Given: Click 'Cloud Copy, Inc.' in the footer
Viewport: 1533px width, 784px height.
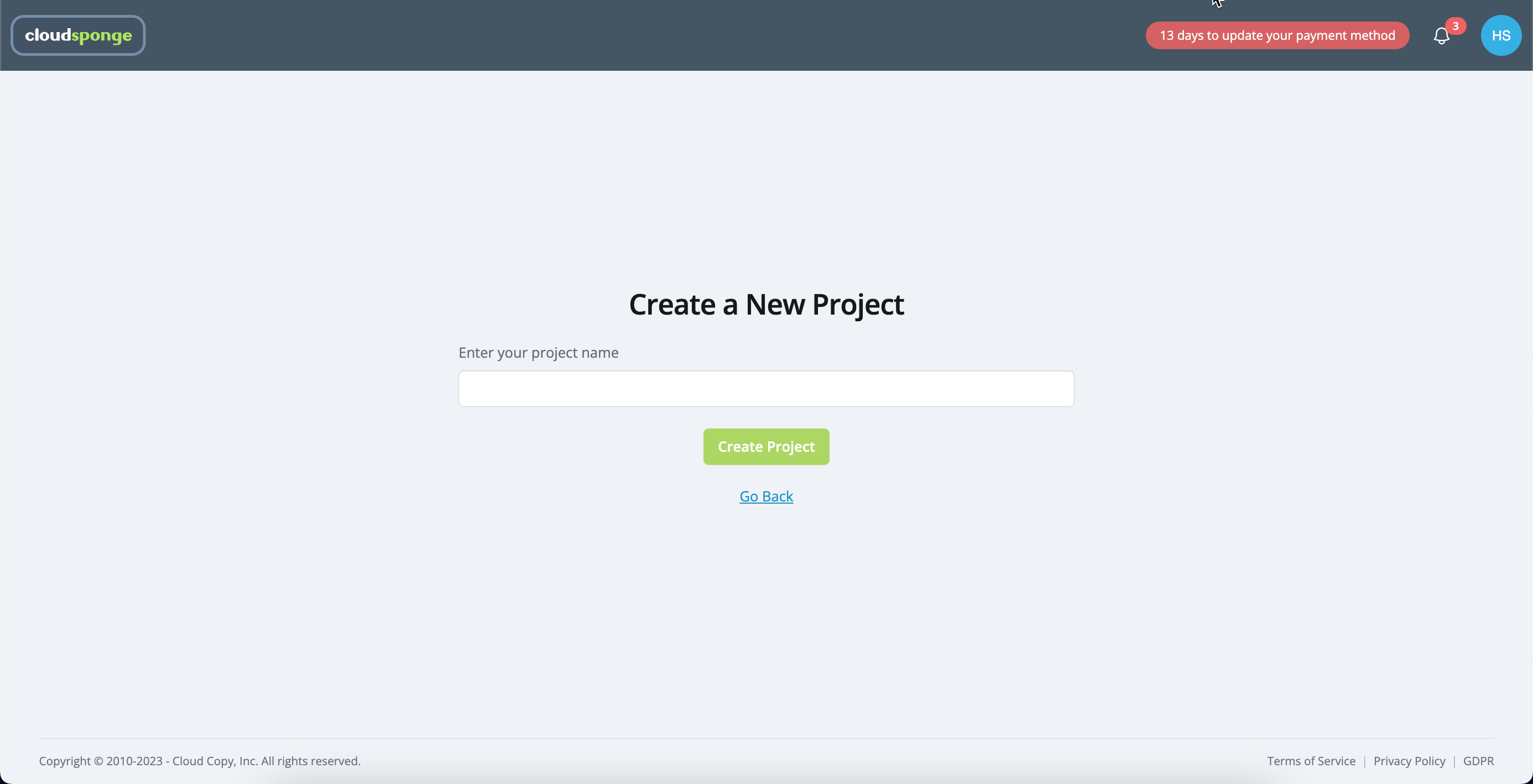Looking at the screenshot, I should [x=215, y=761].
